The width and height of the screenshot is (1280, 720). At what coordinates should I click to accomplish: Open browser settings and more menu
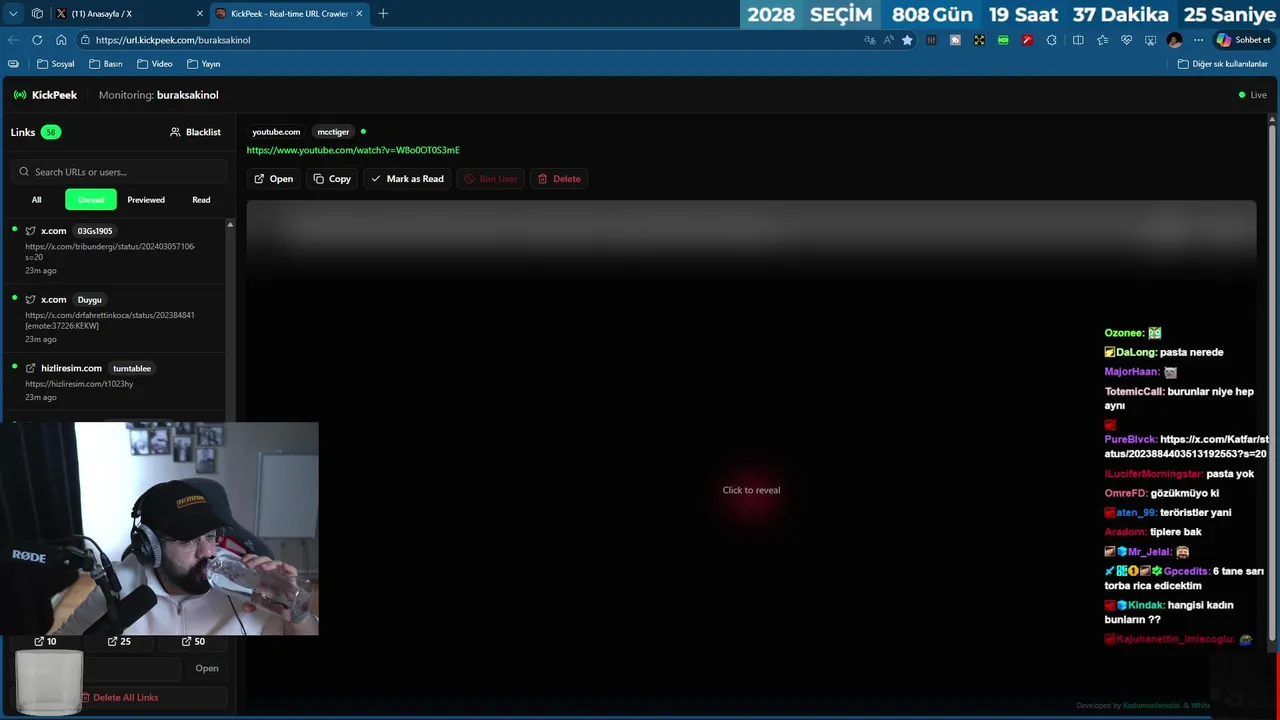click(x=1198, y=40)
